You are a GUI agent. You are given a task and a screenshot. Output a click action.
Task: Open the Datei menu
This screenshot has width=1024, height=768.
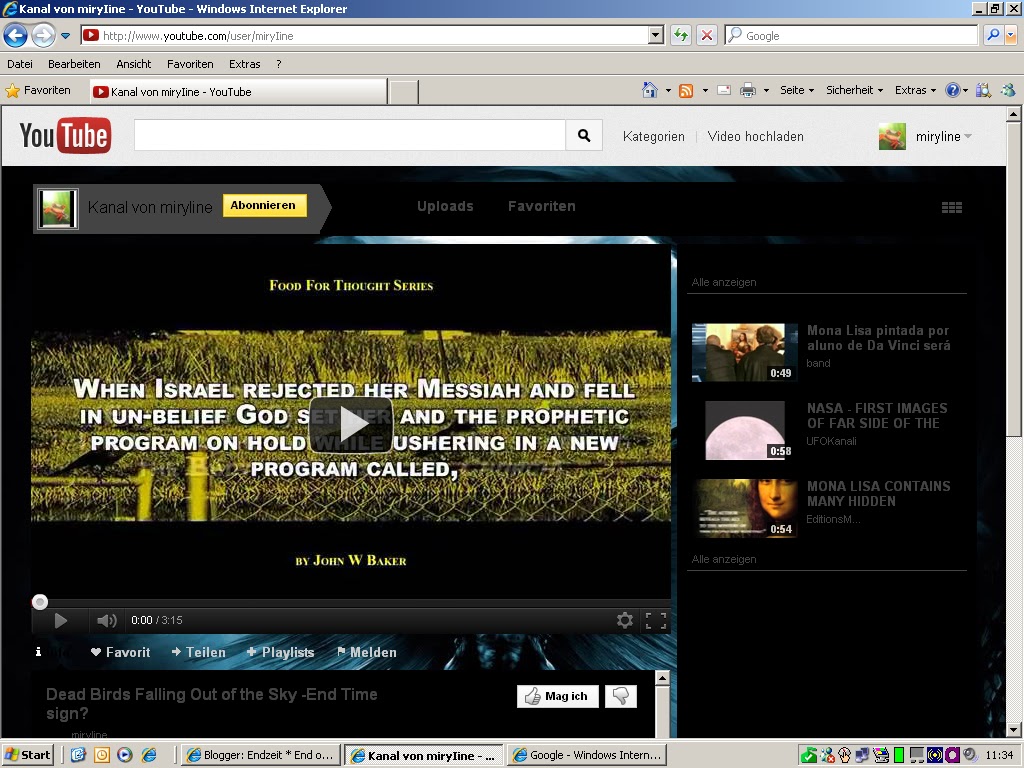tap(20, 64)
